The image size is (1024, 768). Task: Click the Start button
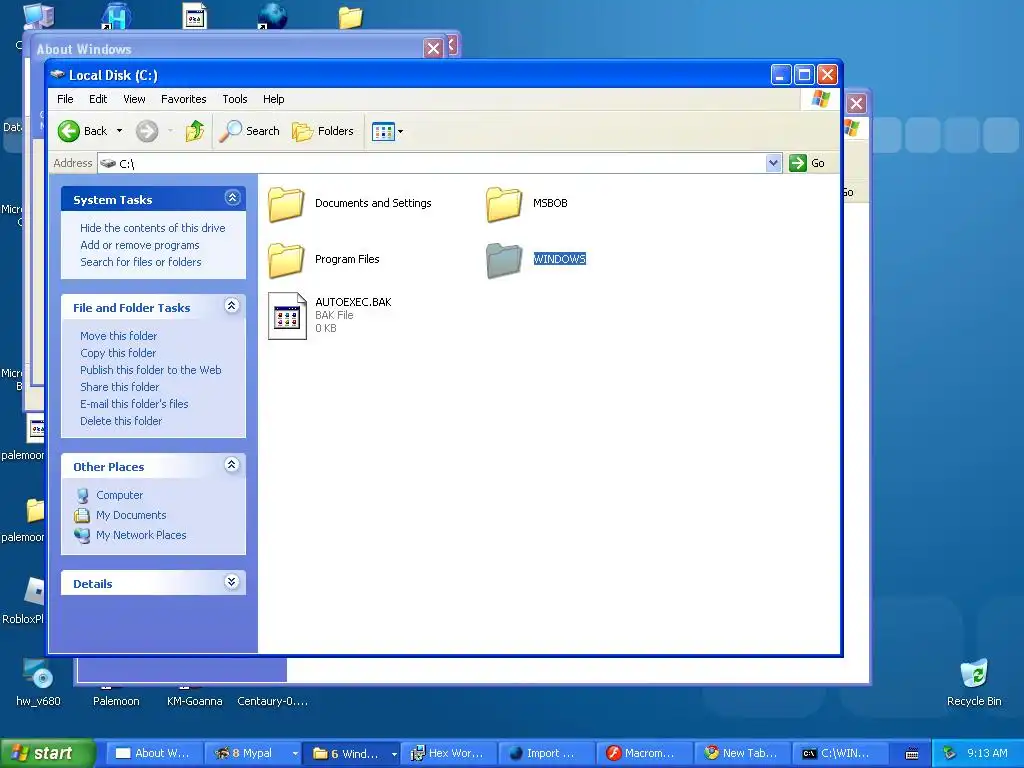[47, 754]
